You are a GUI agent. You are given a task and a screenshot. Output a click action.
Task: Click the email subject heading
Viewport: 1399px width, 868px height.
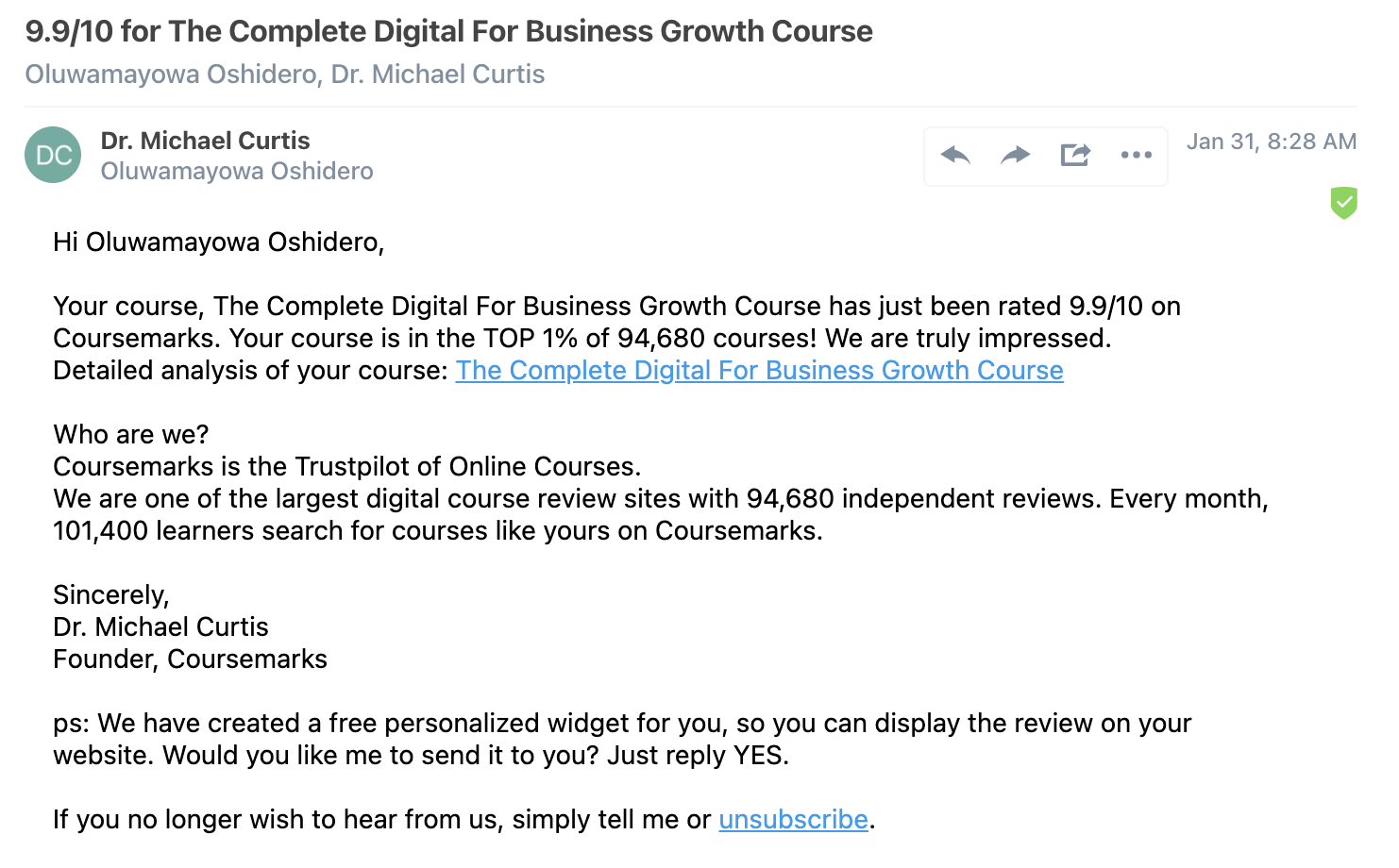(448, 31)
